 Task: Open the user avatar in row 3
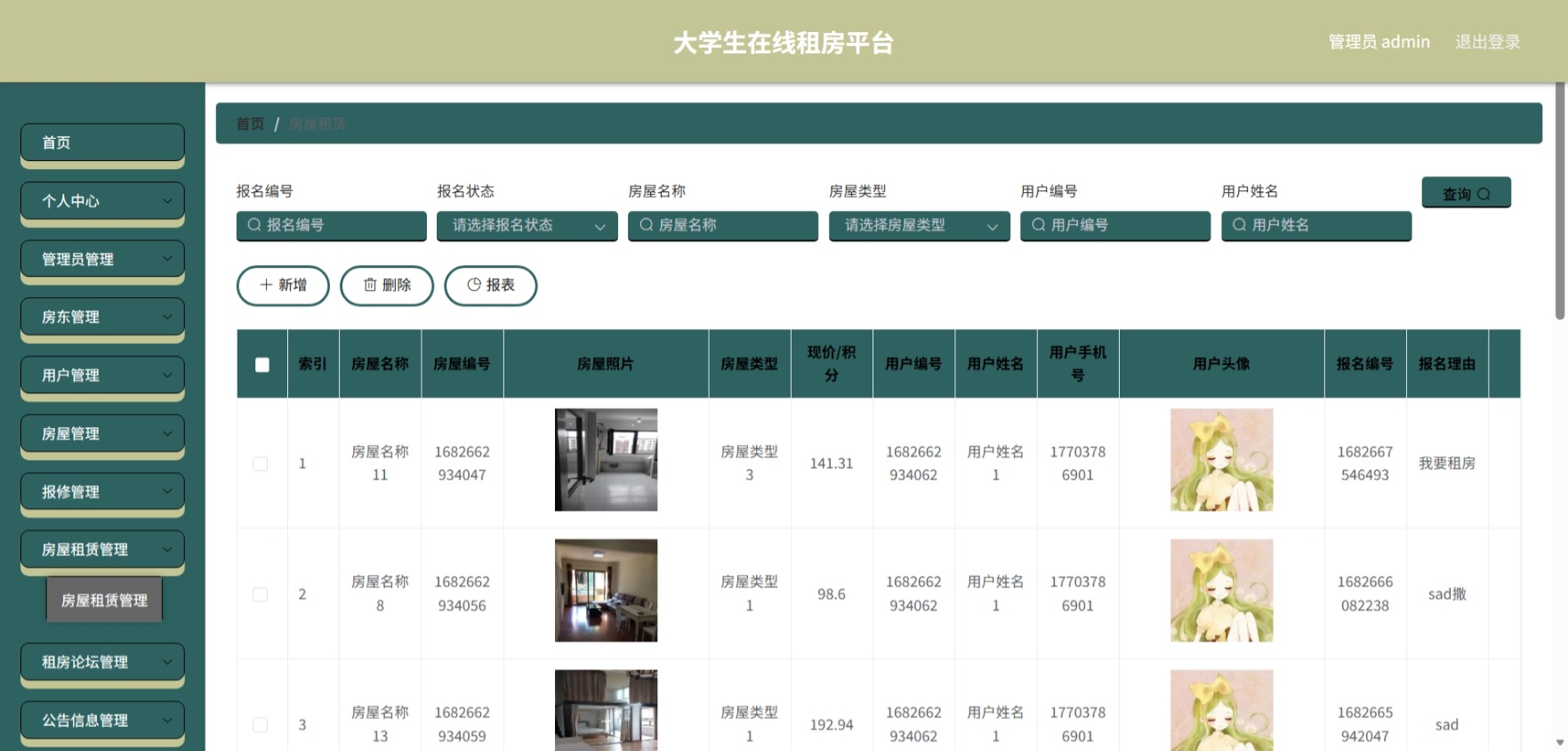tap(1221, 710)
